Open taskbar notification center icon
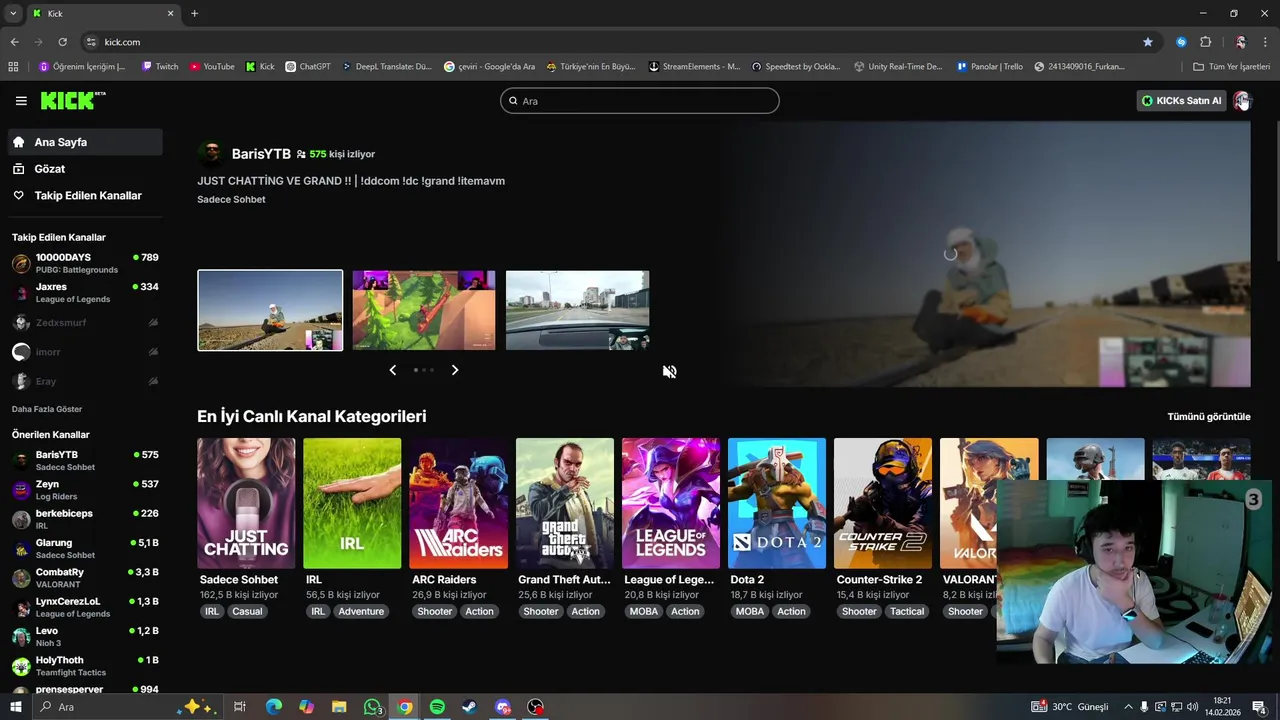 click(1259, 707)
